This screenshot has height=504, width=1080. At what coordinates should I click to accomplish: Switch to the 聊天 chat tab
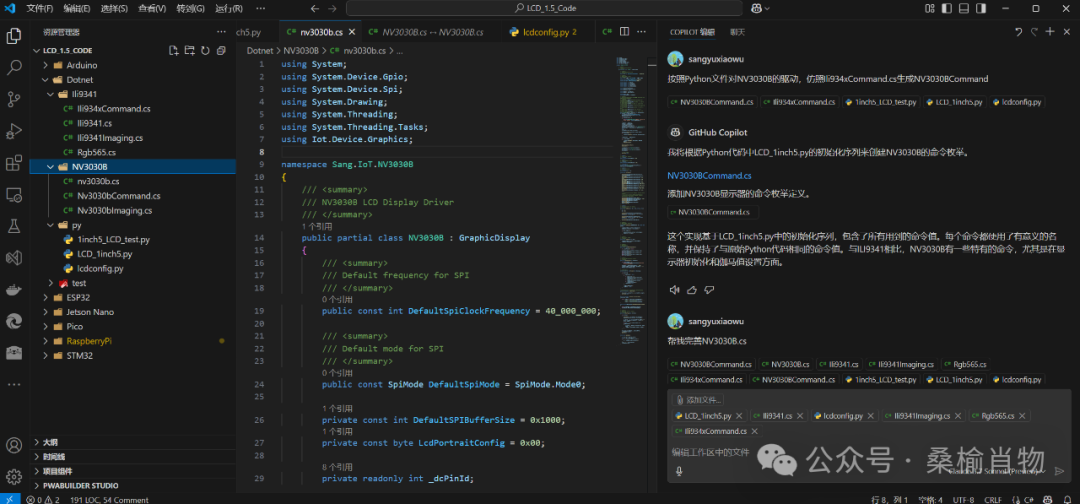coord(737,32)
